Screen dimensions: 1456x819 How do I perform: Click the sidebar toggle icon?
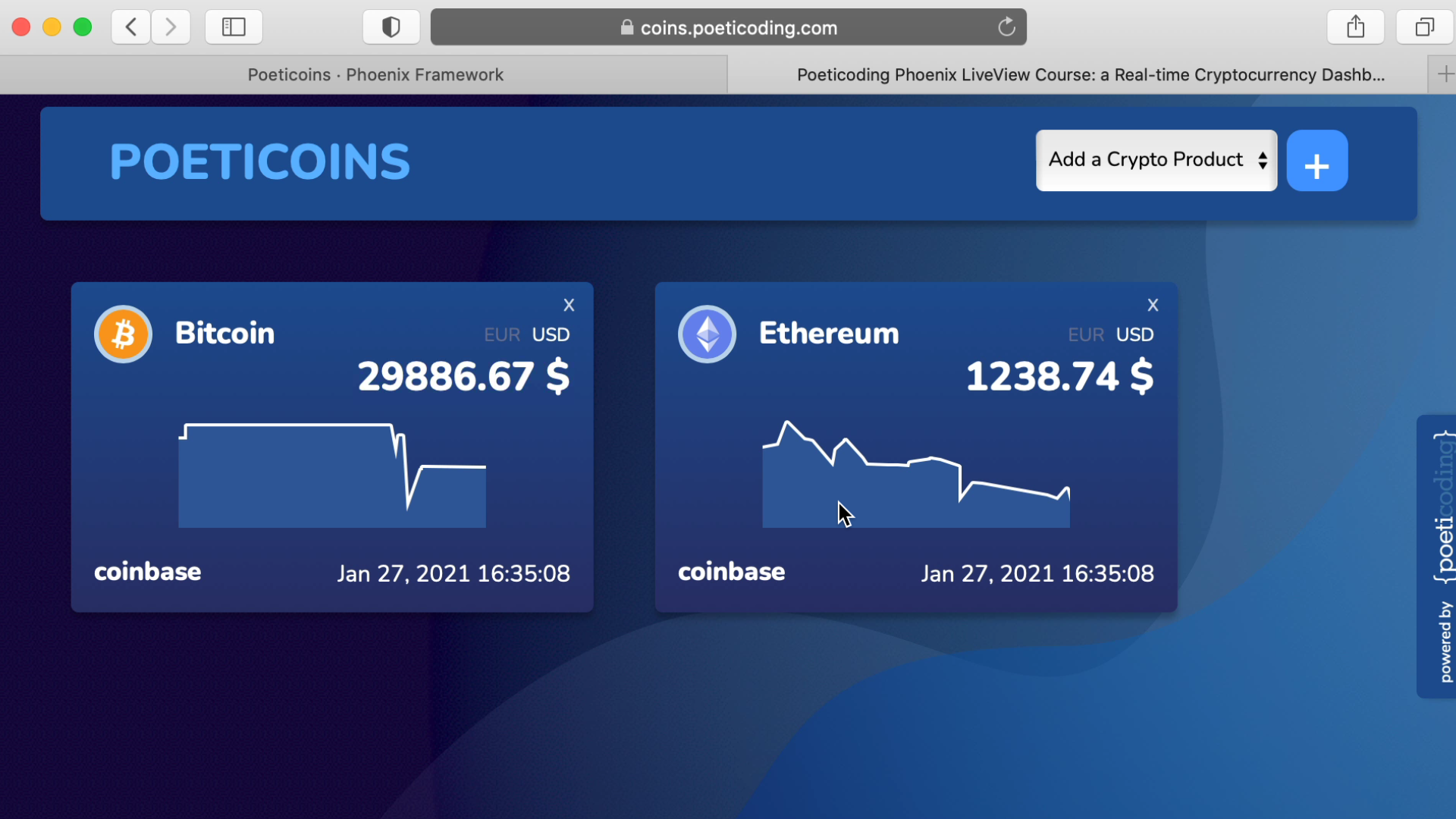tap(233, 27)
